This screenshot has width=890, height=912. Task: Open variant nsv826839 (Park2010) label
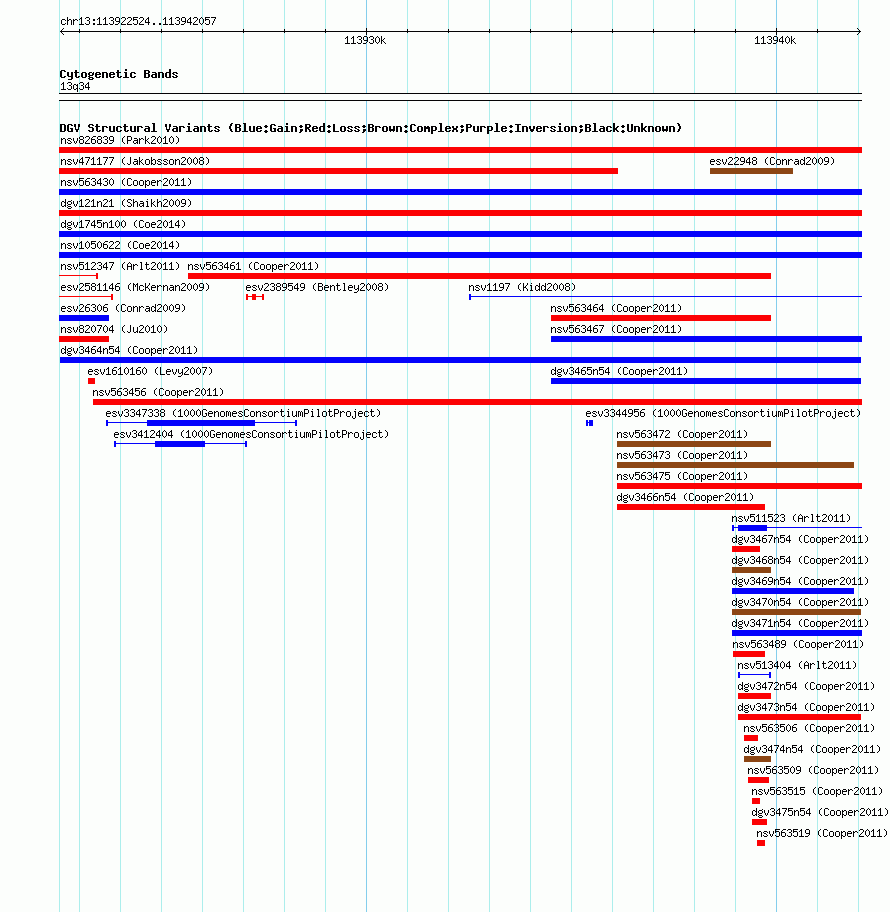coord(120,140)
